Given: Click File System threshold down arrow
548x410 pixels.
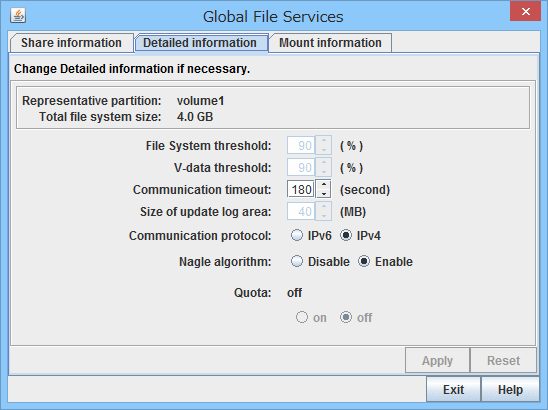Looking at the screenshot, I should 324,150.
